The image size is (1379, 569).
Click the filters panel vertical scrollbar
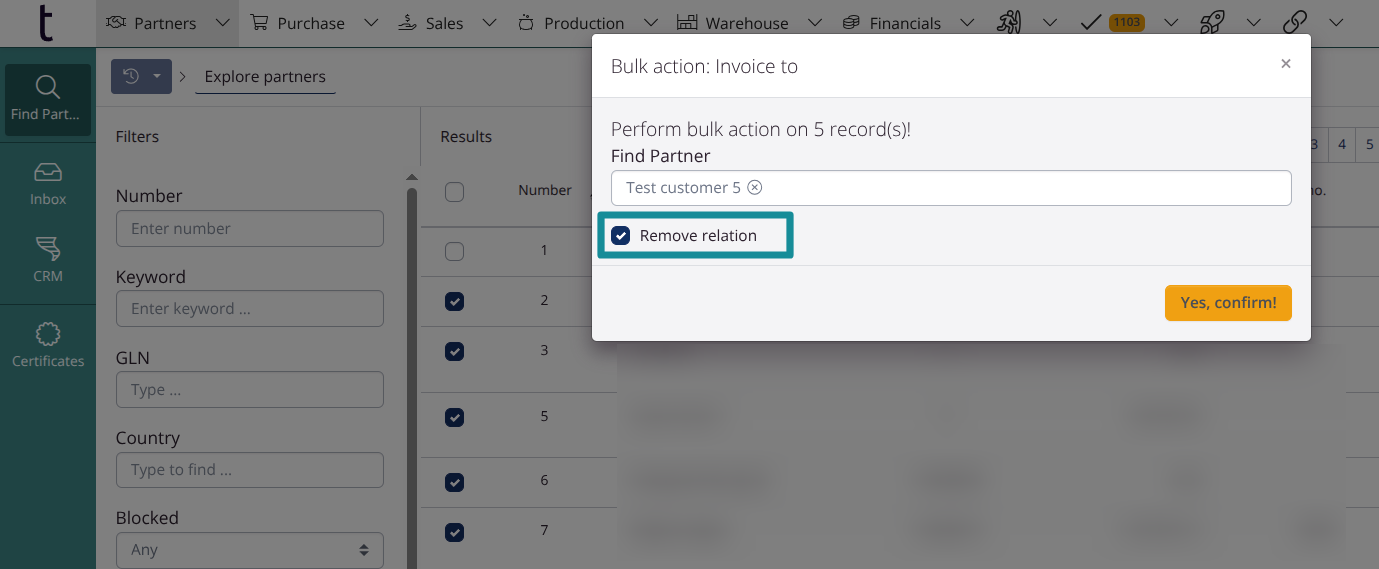(411, 380)
